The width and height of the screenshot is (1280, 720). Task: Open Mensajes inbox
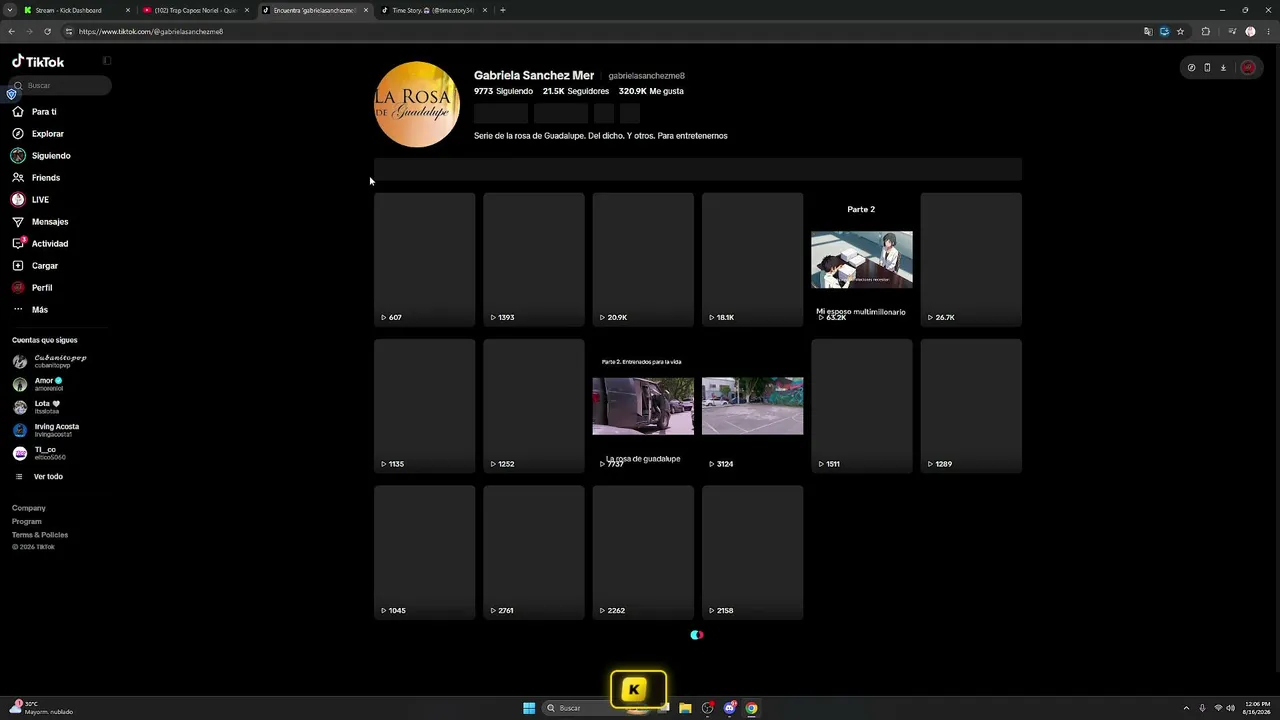coord(40,222)
